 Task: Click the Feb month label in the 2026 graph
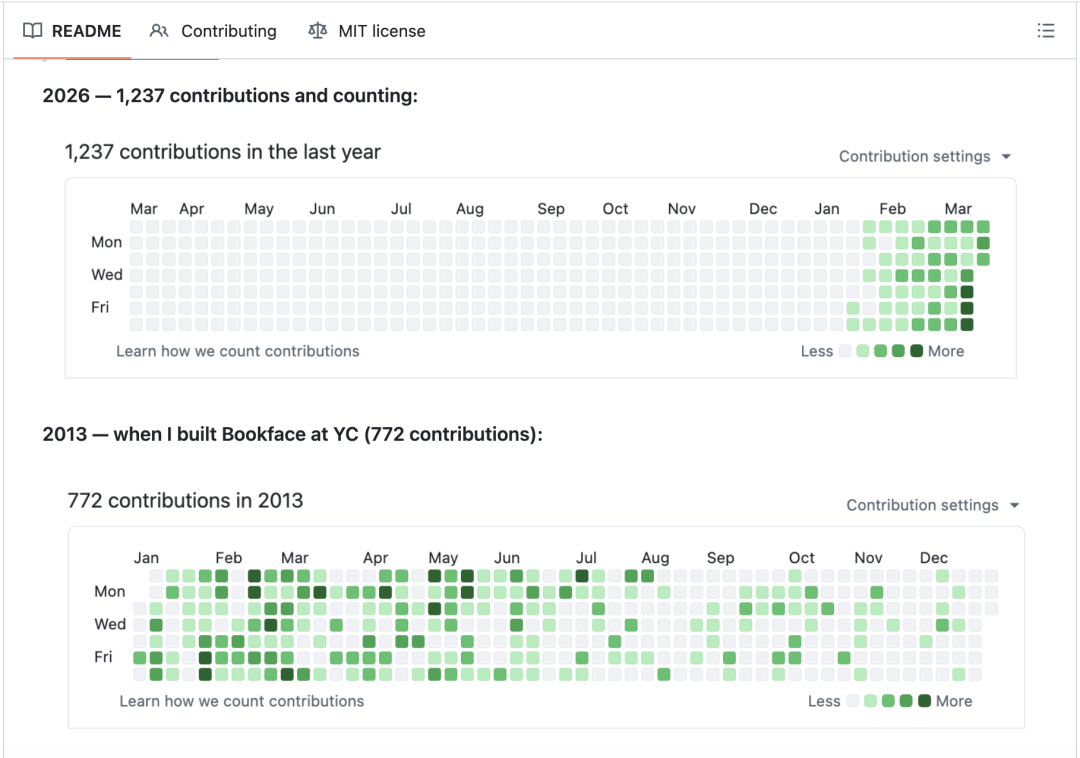pos(892,209)
